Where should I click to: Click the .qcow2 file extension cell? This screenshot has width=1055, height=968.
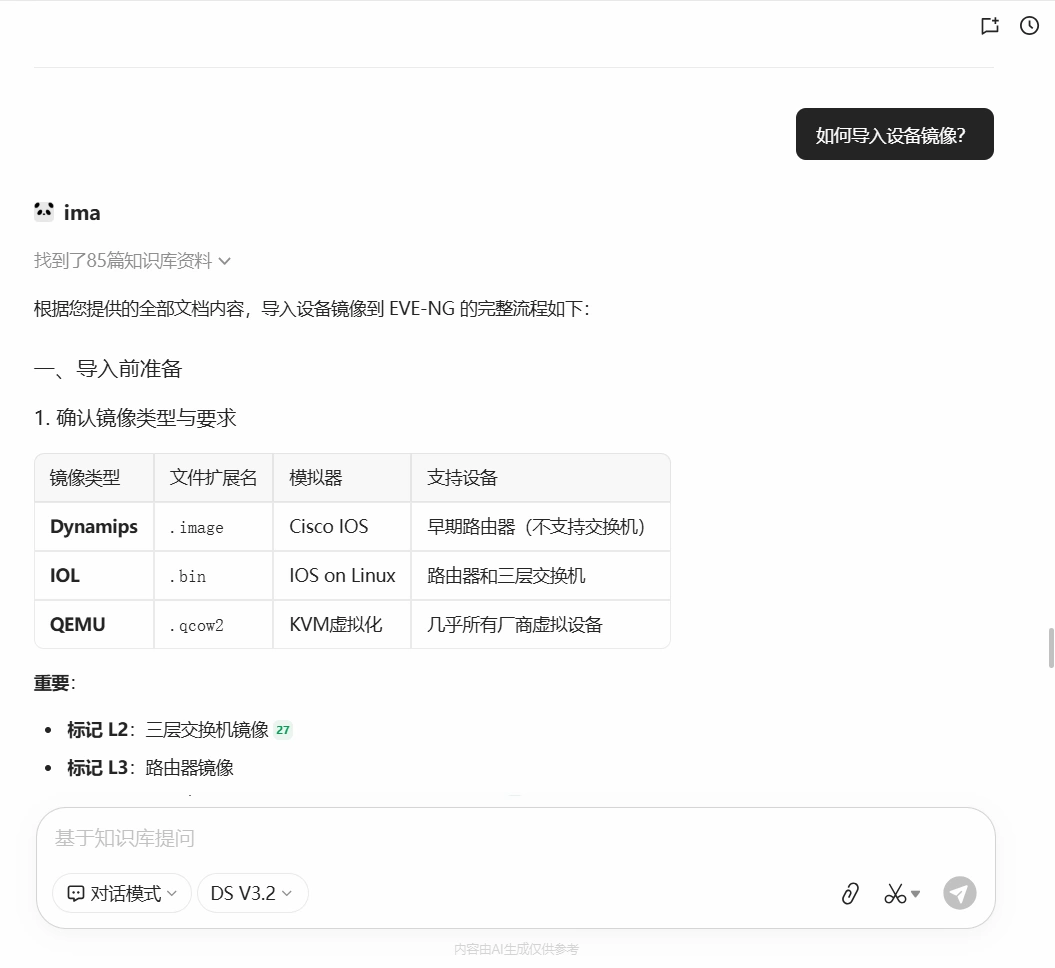click(x=196, y=625)
